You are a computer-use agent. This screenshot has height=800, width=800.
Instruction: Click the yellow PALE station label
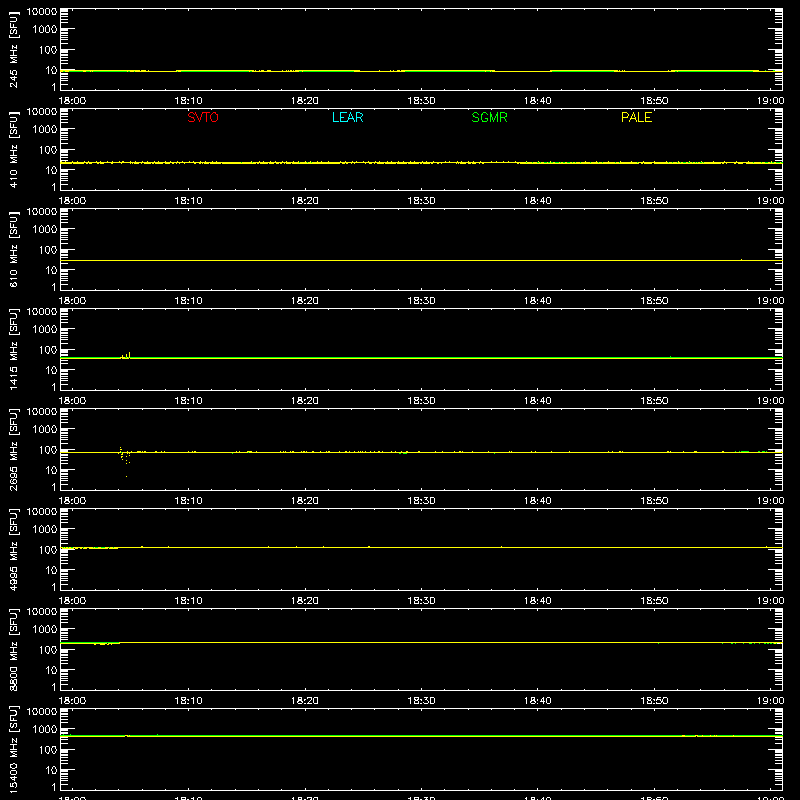pyautogui.click(x=636, y=117)
